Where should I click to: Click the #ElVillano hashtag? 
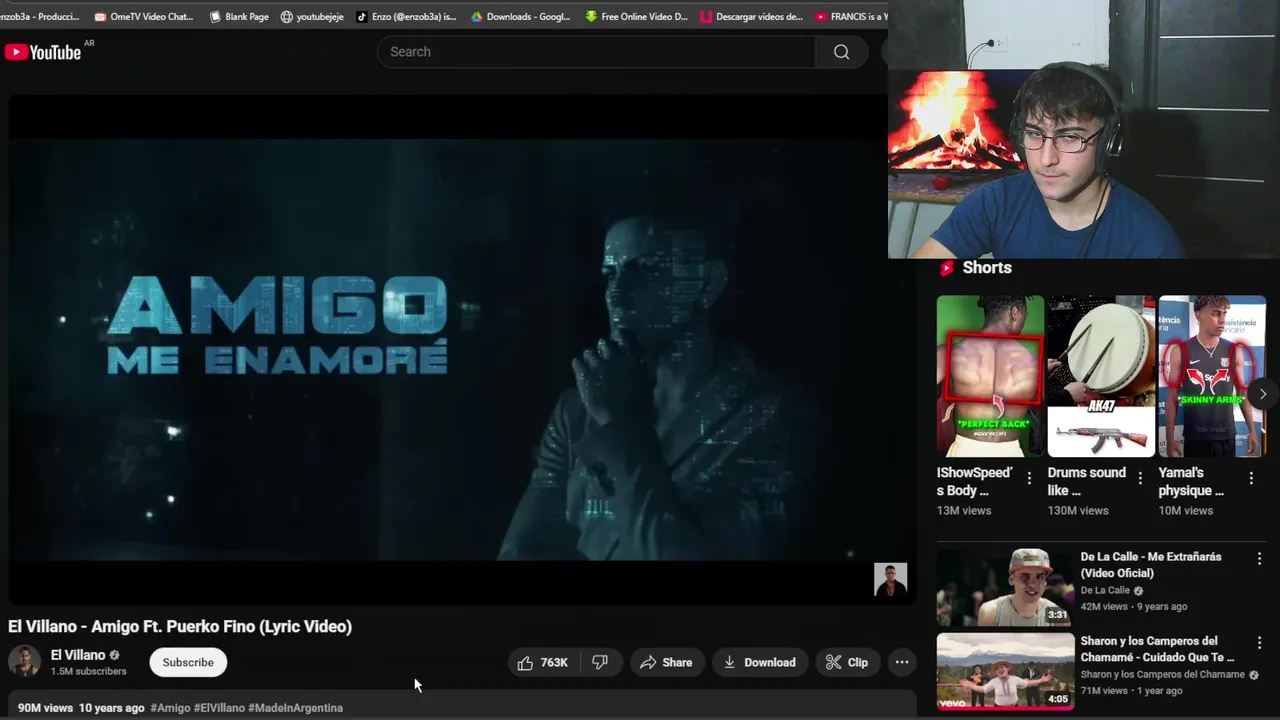click(x=219, y=708)
